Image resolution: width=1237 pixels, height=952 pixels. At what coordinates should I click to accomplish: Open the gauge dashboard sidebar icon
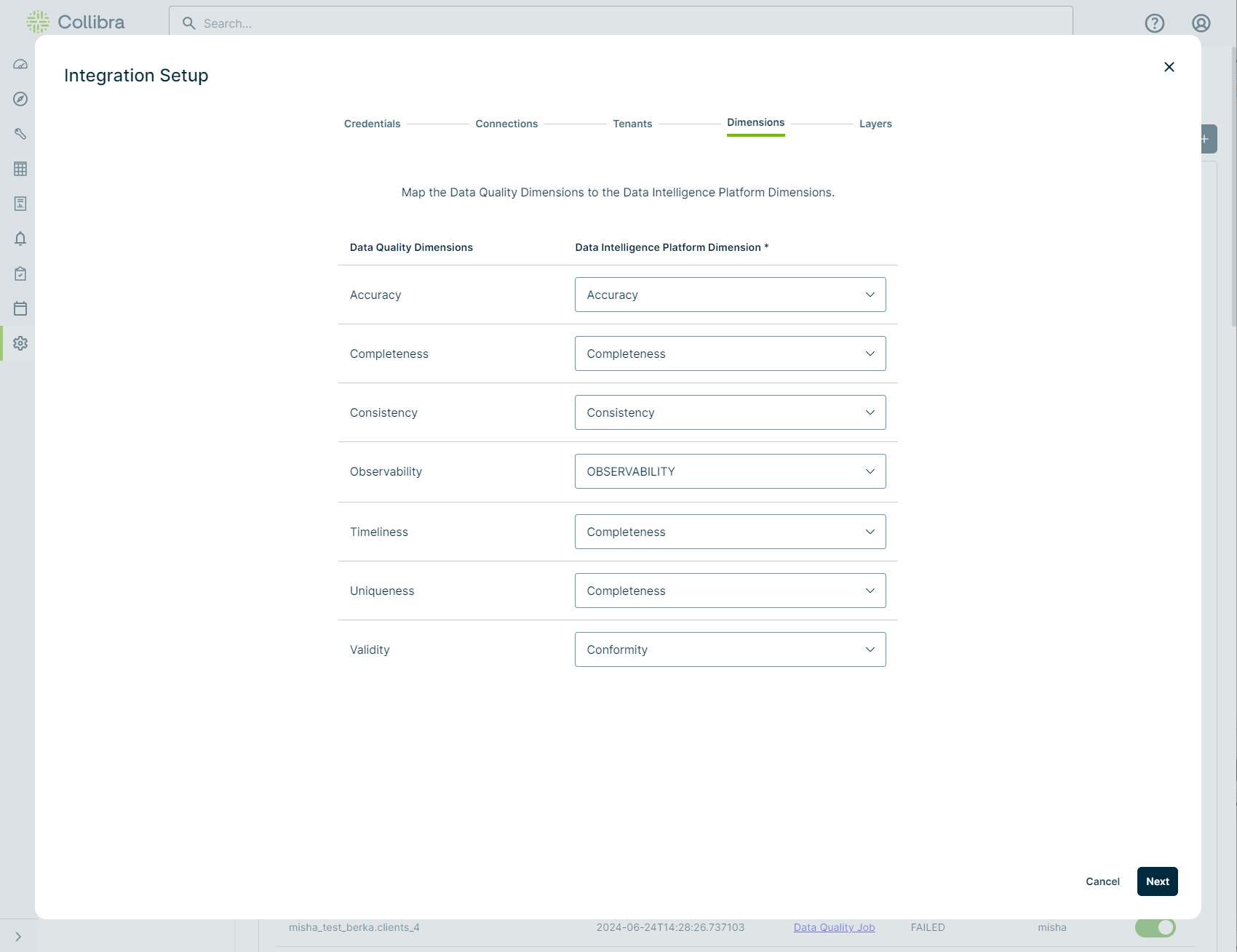click(x=20, y=64)
